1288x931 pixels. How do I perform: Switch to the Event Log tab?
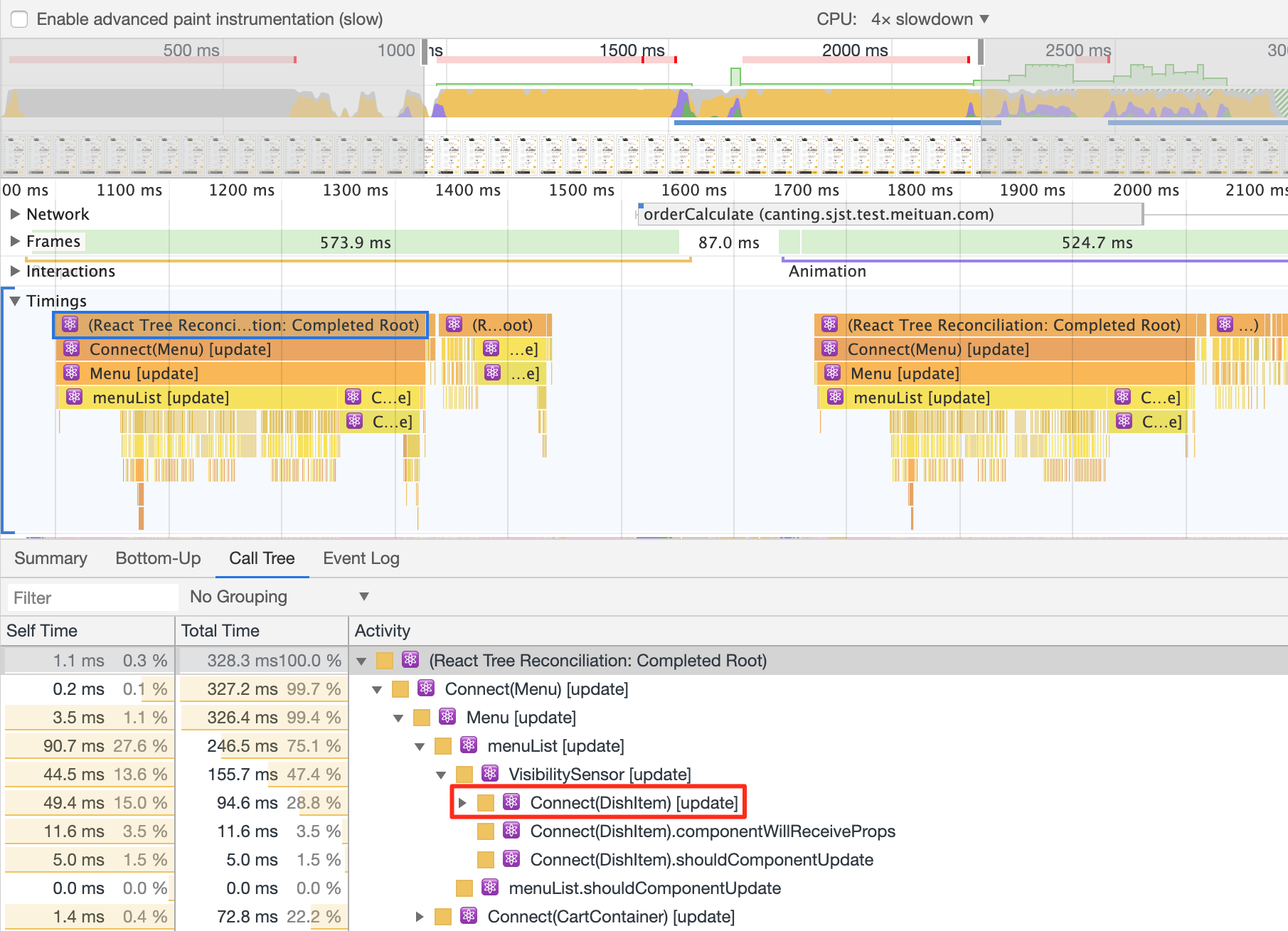[361, 558]
